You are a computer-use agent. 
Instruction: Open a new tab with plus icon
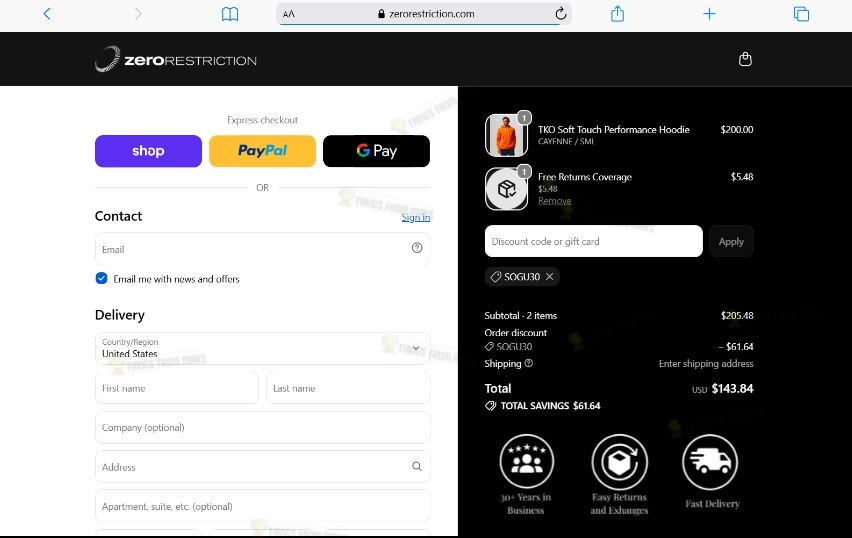(709, 14)
